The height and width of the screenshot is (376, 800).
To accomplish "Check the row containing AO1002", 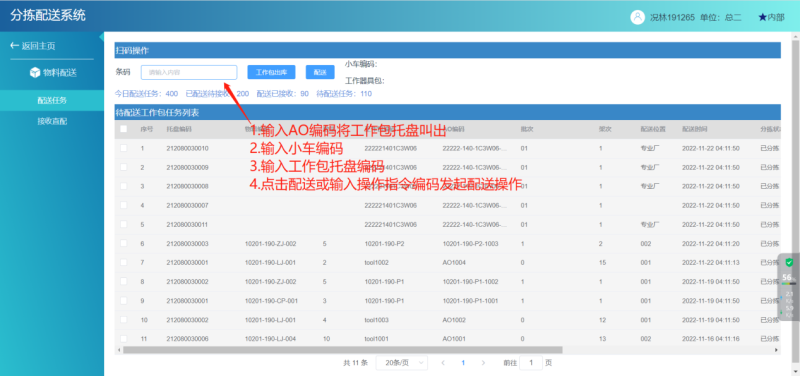I will tap(123, 320).
